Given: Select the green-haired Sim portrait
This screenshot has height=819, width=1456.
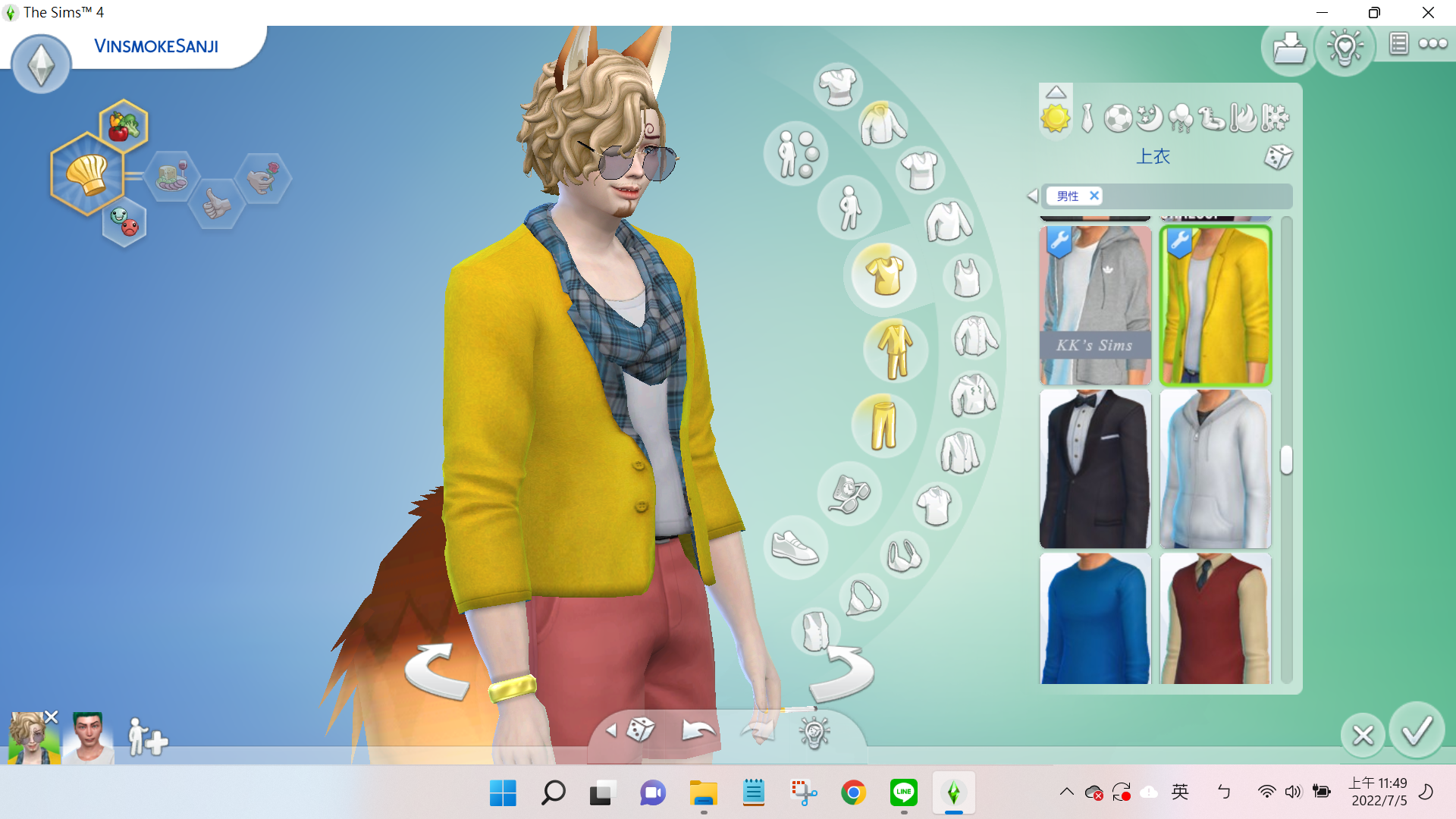Looking at the screenshot, I should [88, 737].
